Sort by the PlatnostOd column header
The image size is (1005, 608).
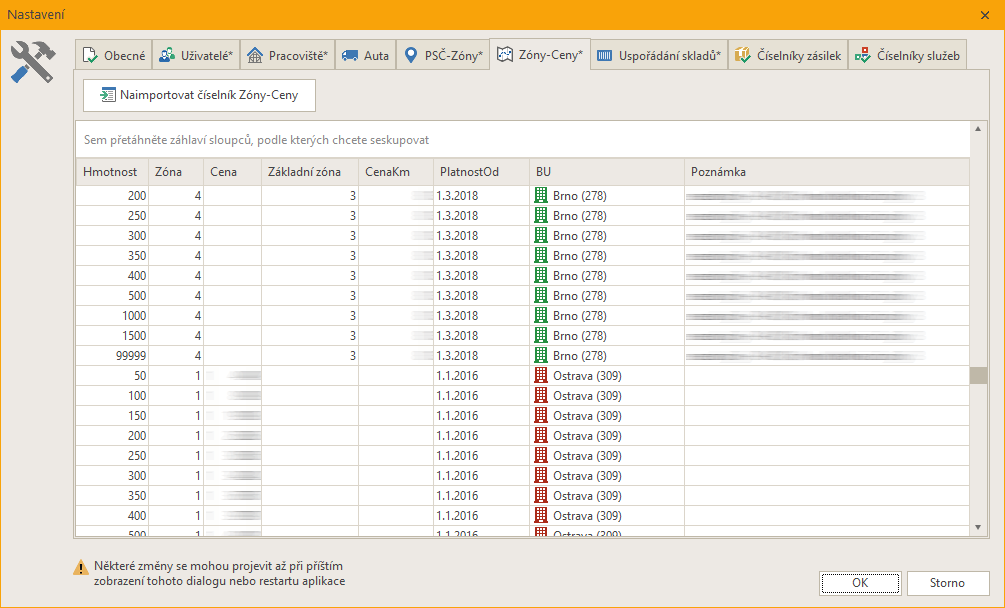tap(469, 172)
